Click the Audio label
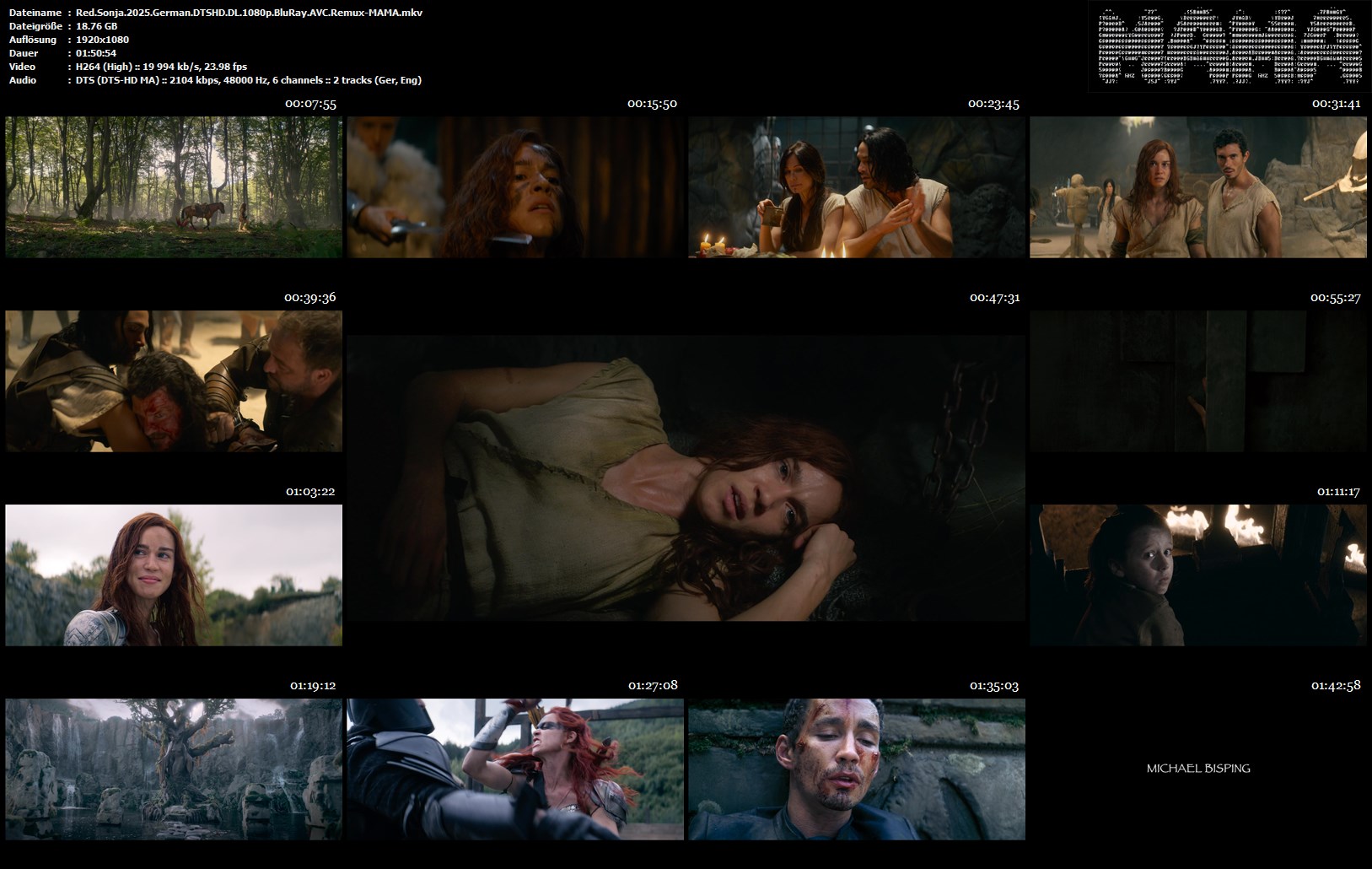This screenshot has height=869, width=1372. click(x=23, y=80)
